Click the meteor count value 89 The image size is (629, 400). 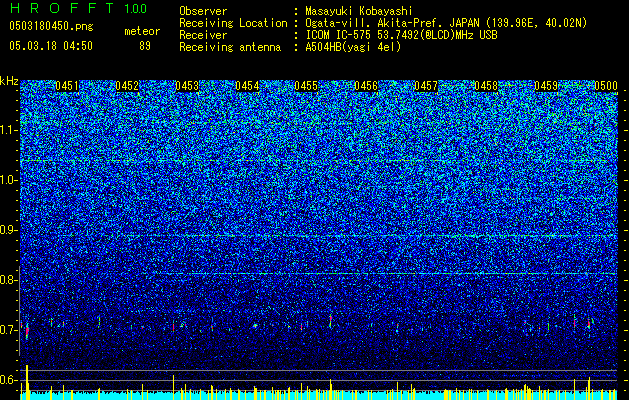145,46
